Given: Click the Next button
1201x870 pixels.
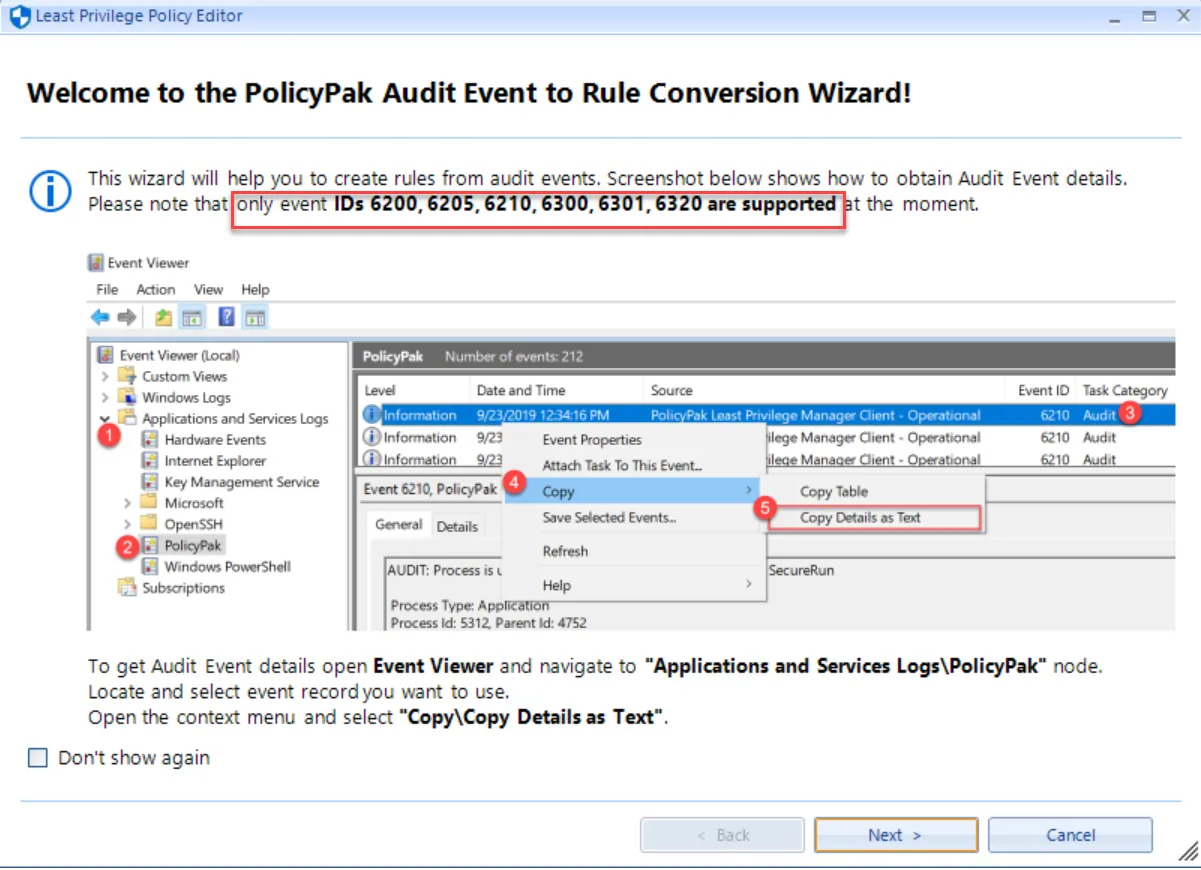Looking at the screenshot, I should [895, 835].
